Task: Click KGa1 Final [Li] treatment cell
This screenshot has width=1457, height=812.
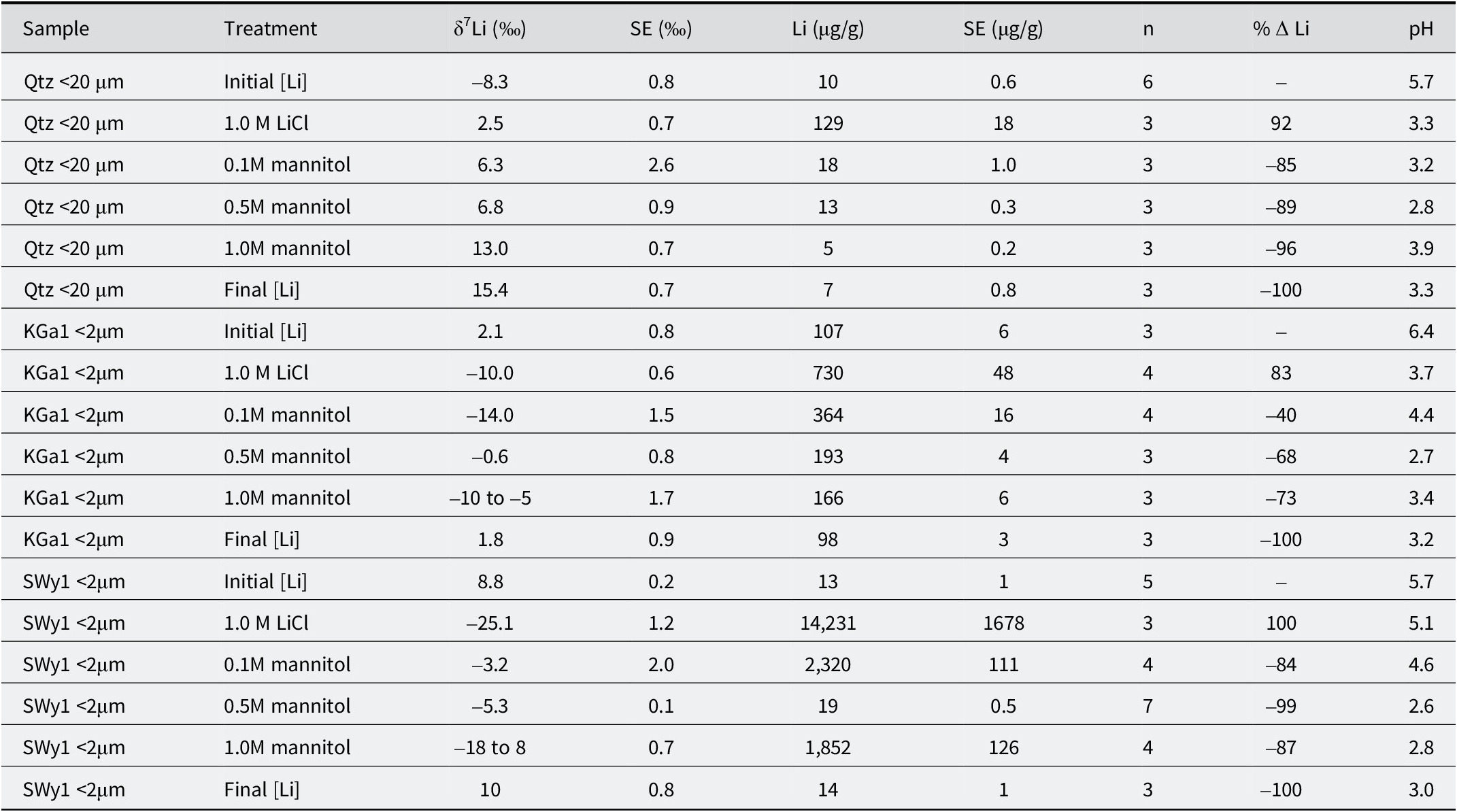Action: 262,539
